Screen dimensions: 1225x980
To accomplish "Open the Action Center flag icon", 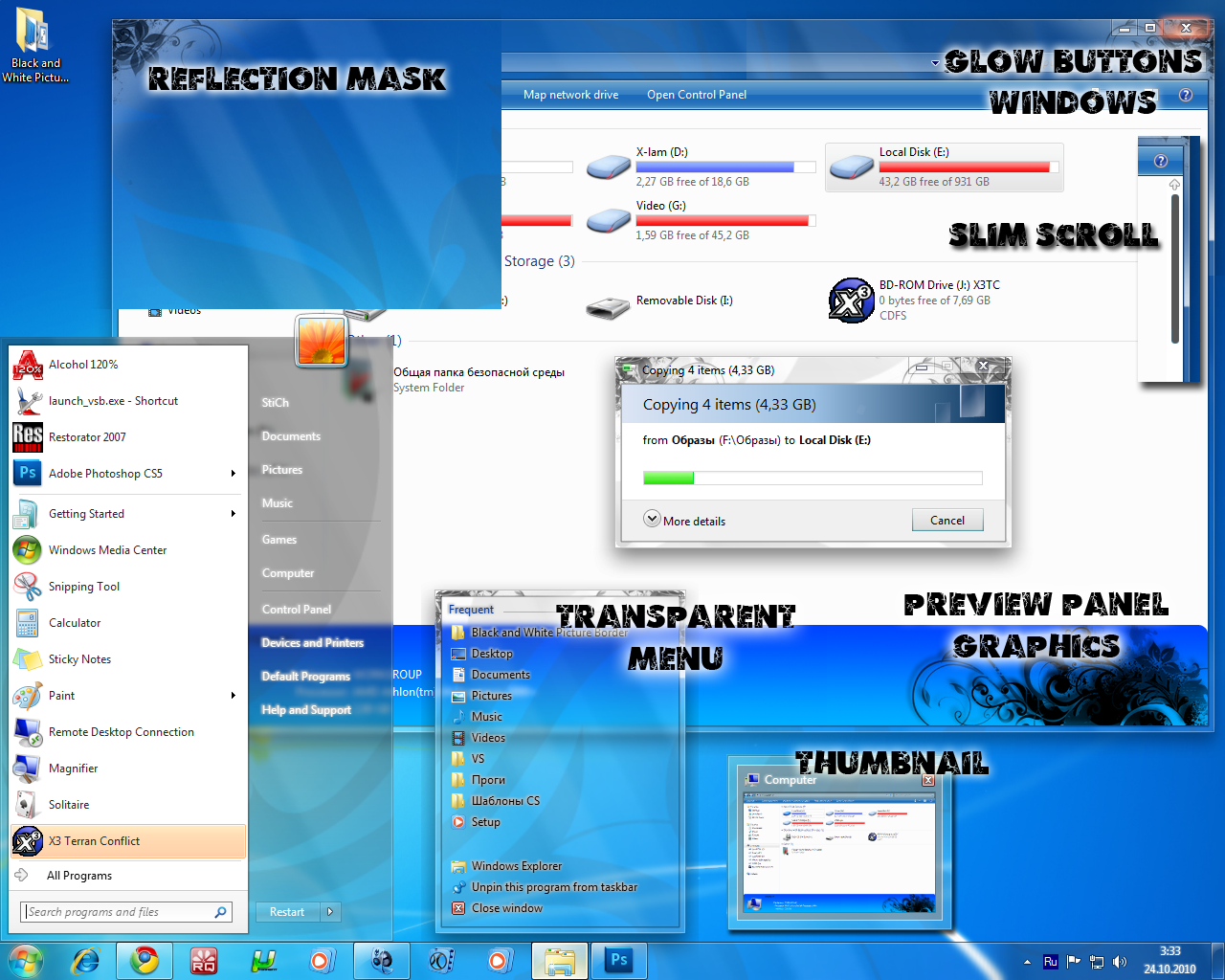I will pos(1074,962).
